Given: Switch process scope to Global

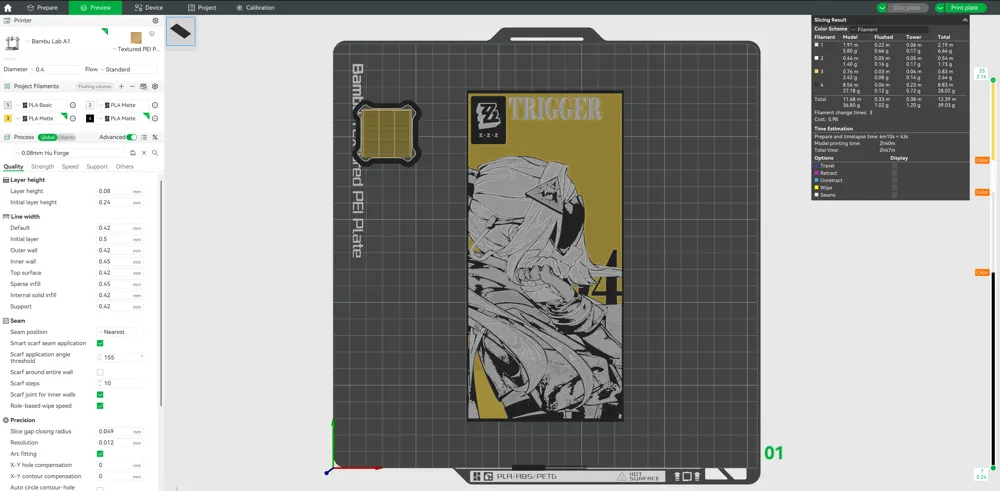Looking at the screenshot, I should point(47,137).
